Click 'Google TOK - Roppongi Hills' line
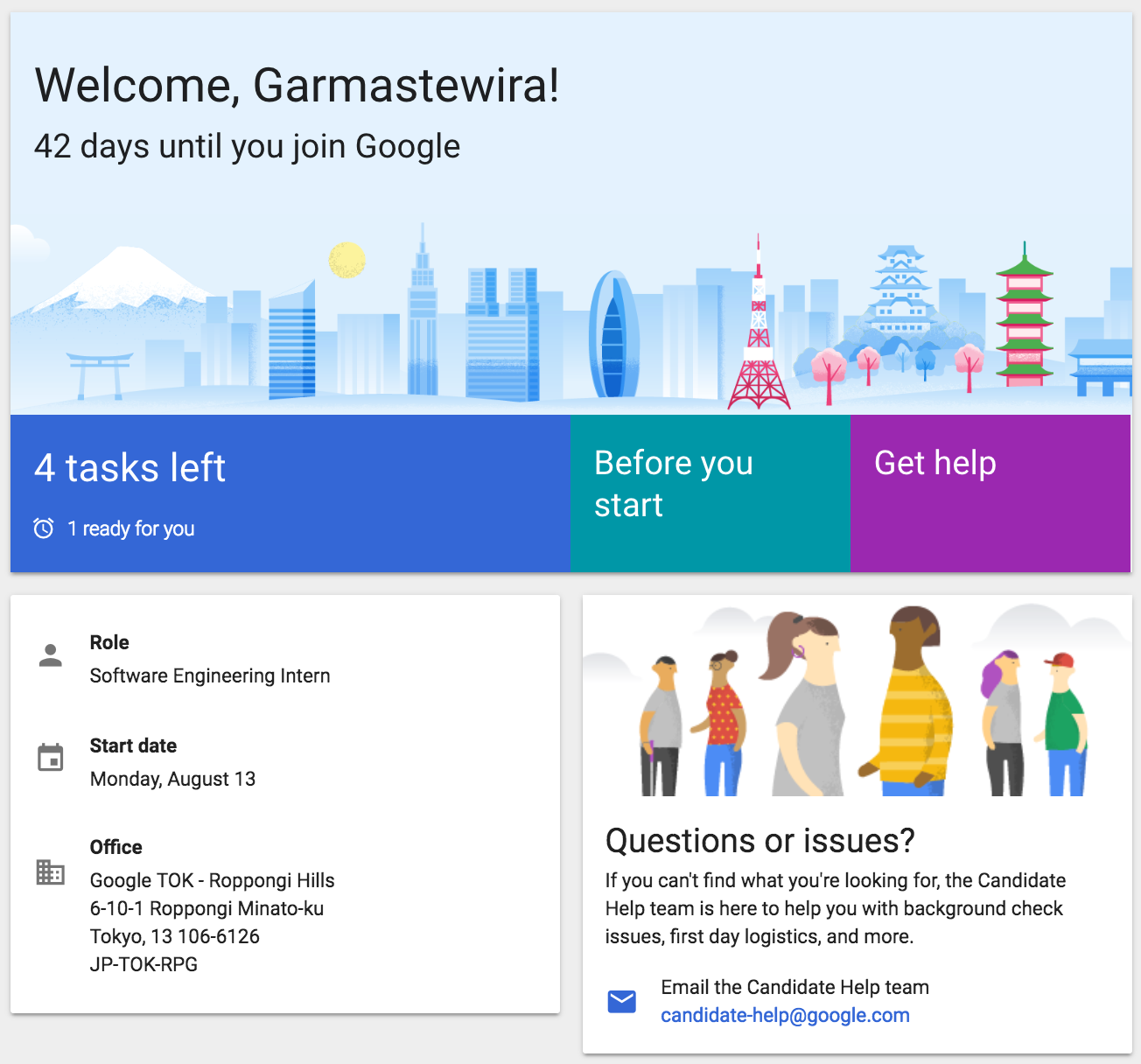1141x1064 pixels. [212, 880]
